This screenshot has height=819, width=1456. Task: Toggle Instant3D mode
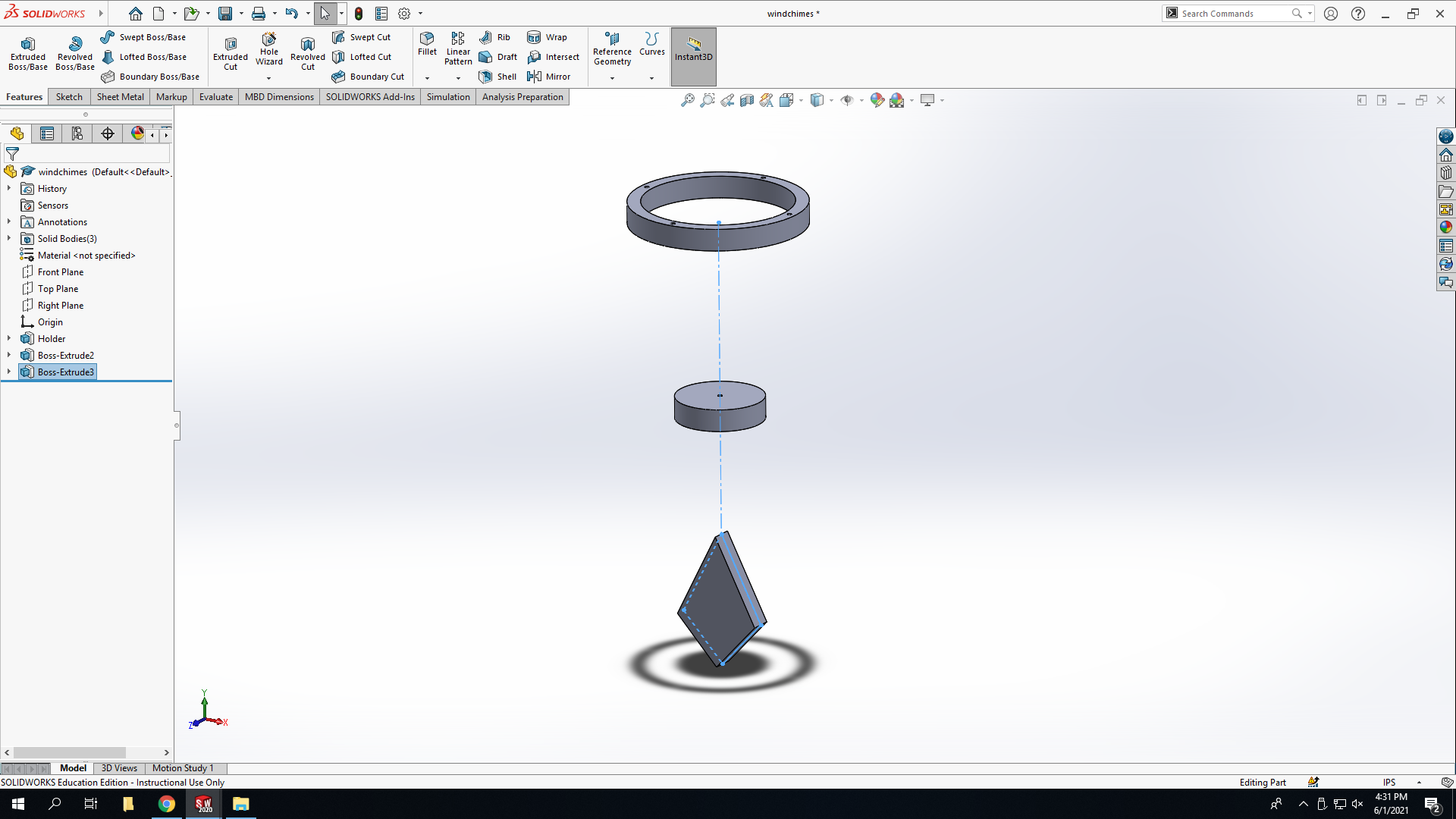tap(693, 57)
